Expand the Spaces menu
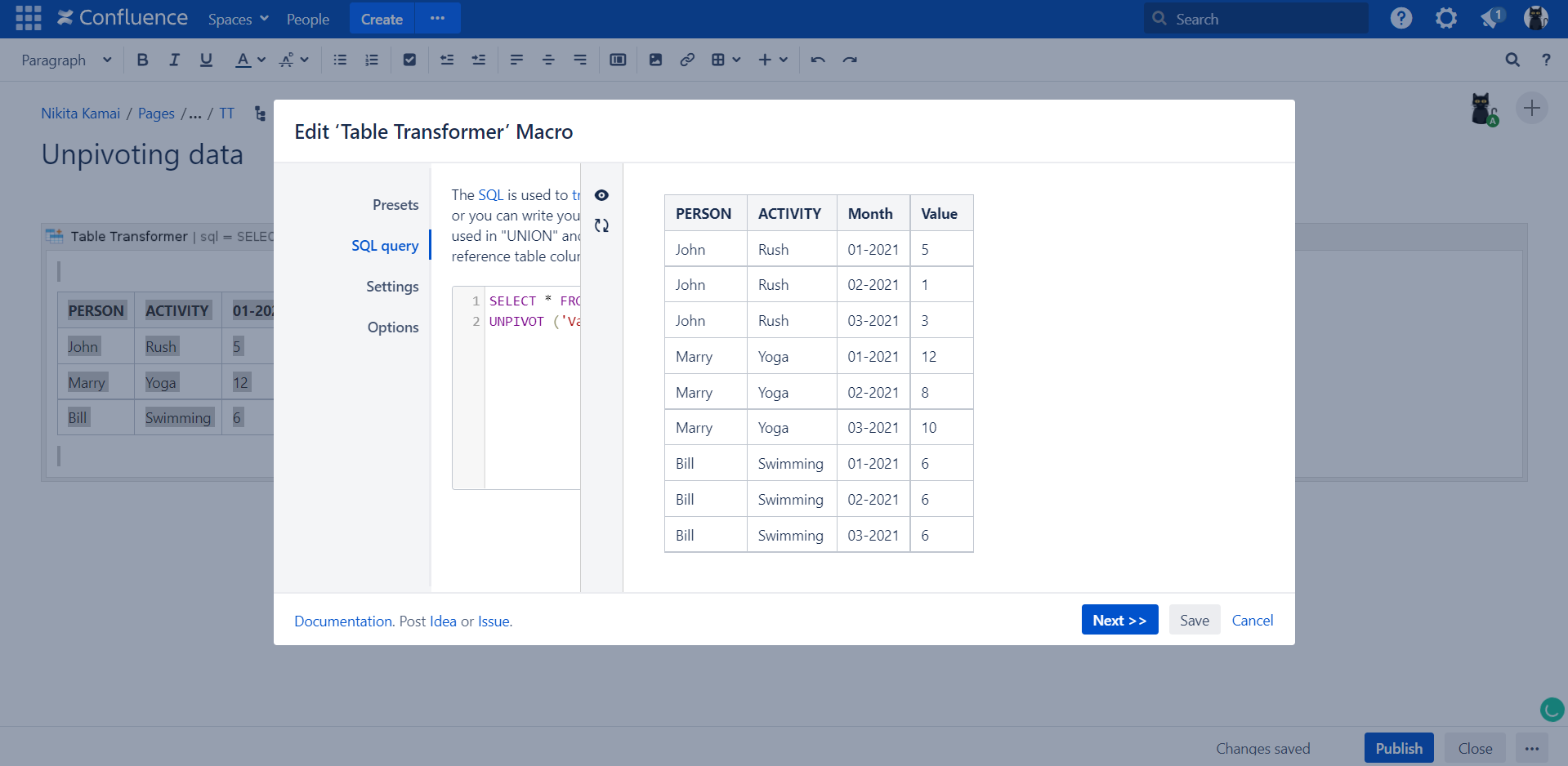1568x766 pixels. [238, 19]
